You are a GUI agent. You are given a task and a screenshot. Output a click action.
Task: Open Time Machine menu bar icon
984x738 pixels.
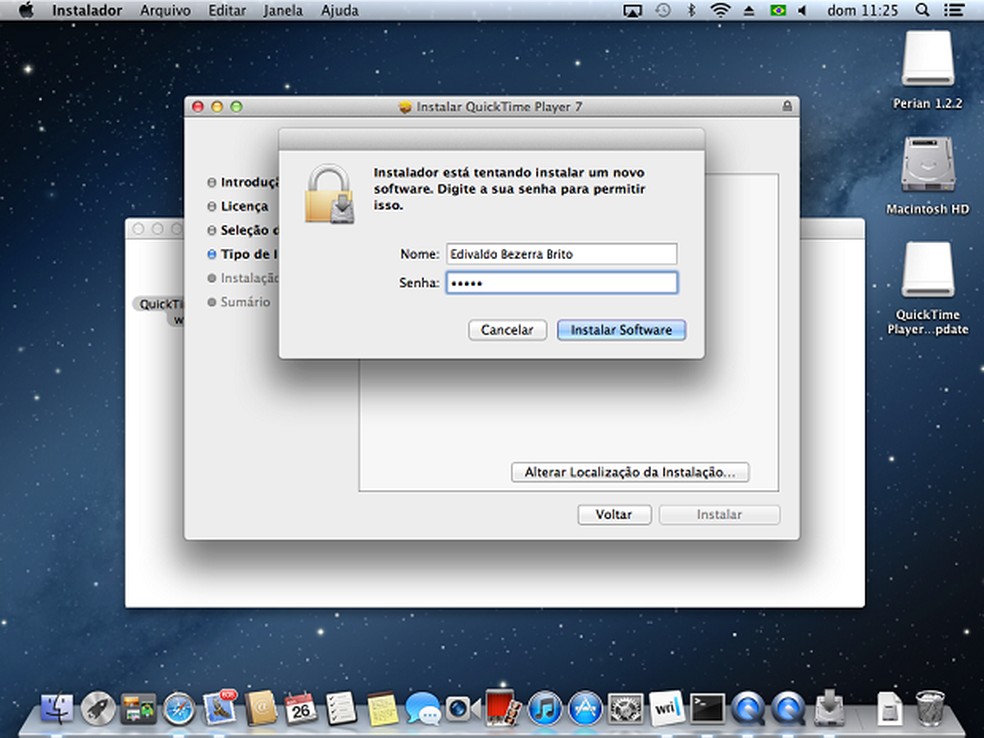tap(663, 10)
